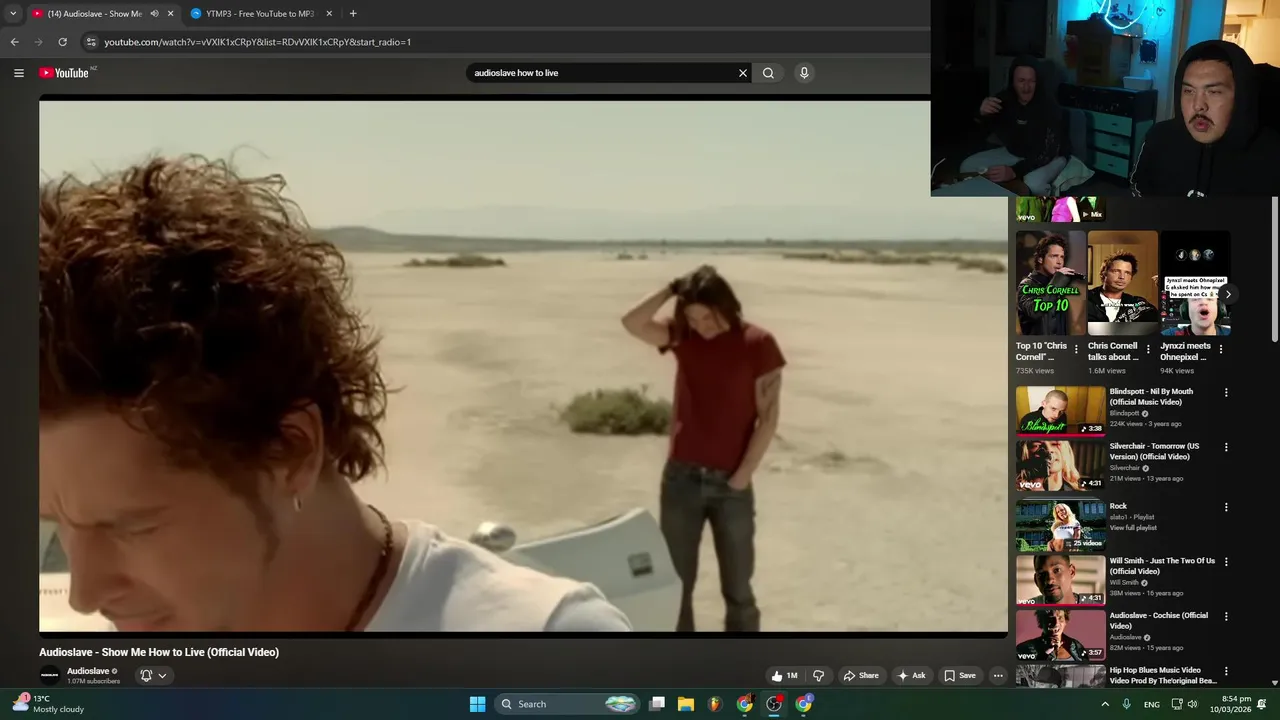Viewport: 1280px width, 720px height.
Task: Open 'Top 10 Chris Cornell' short thumbnail
Action: click(x=1051, y=283)
